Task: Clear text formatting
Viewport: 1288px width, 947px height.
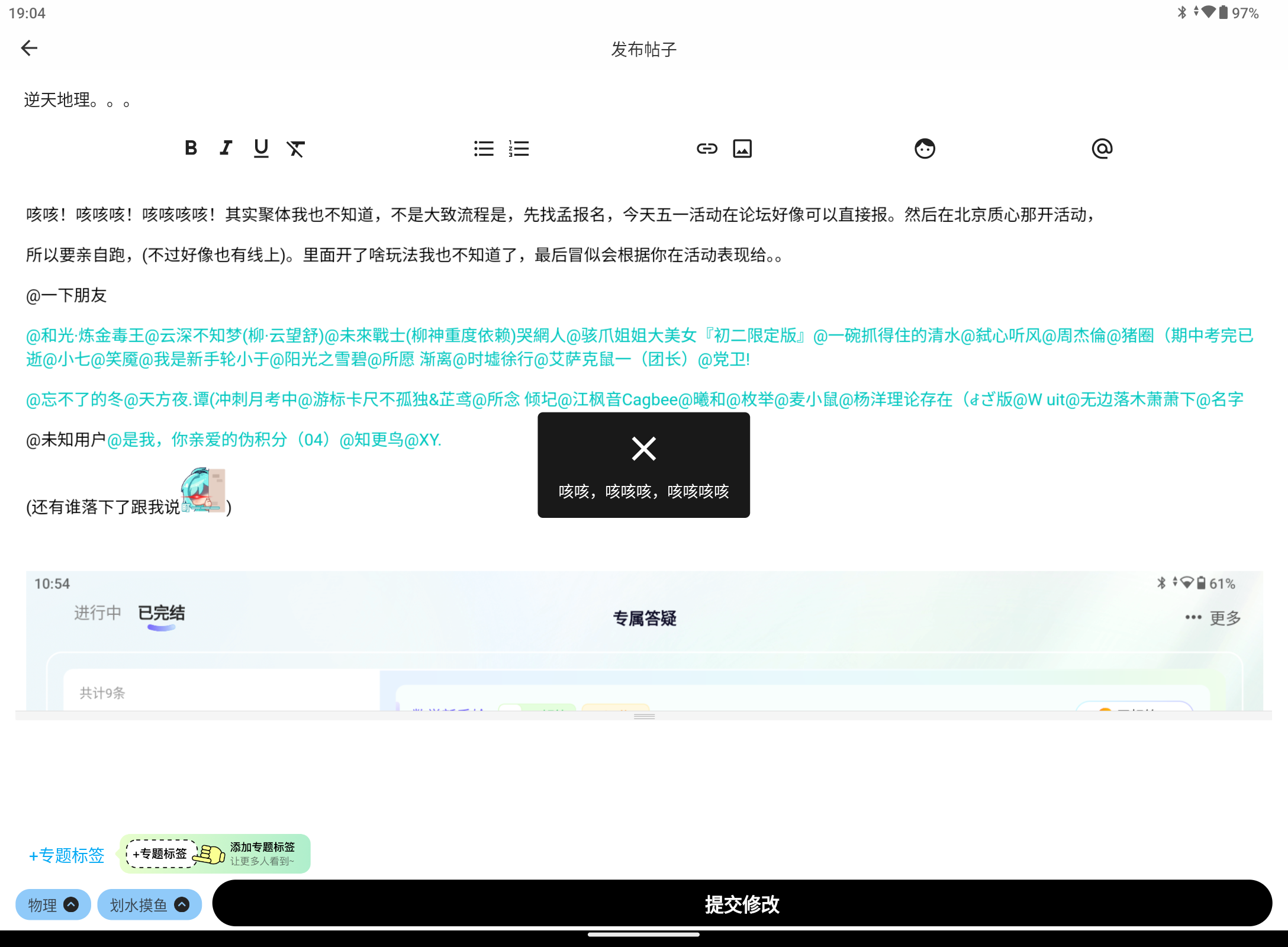Action: pyautogui.click(x=296, y=149)
